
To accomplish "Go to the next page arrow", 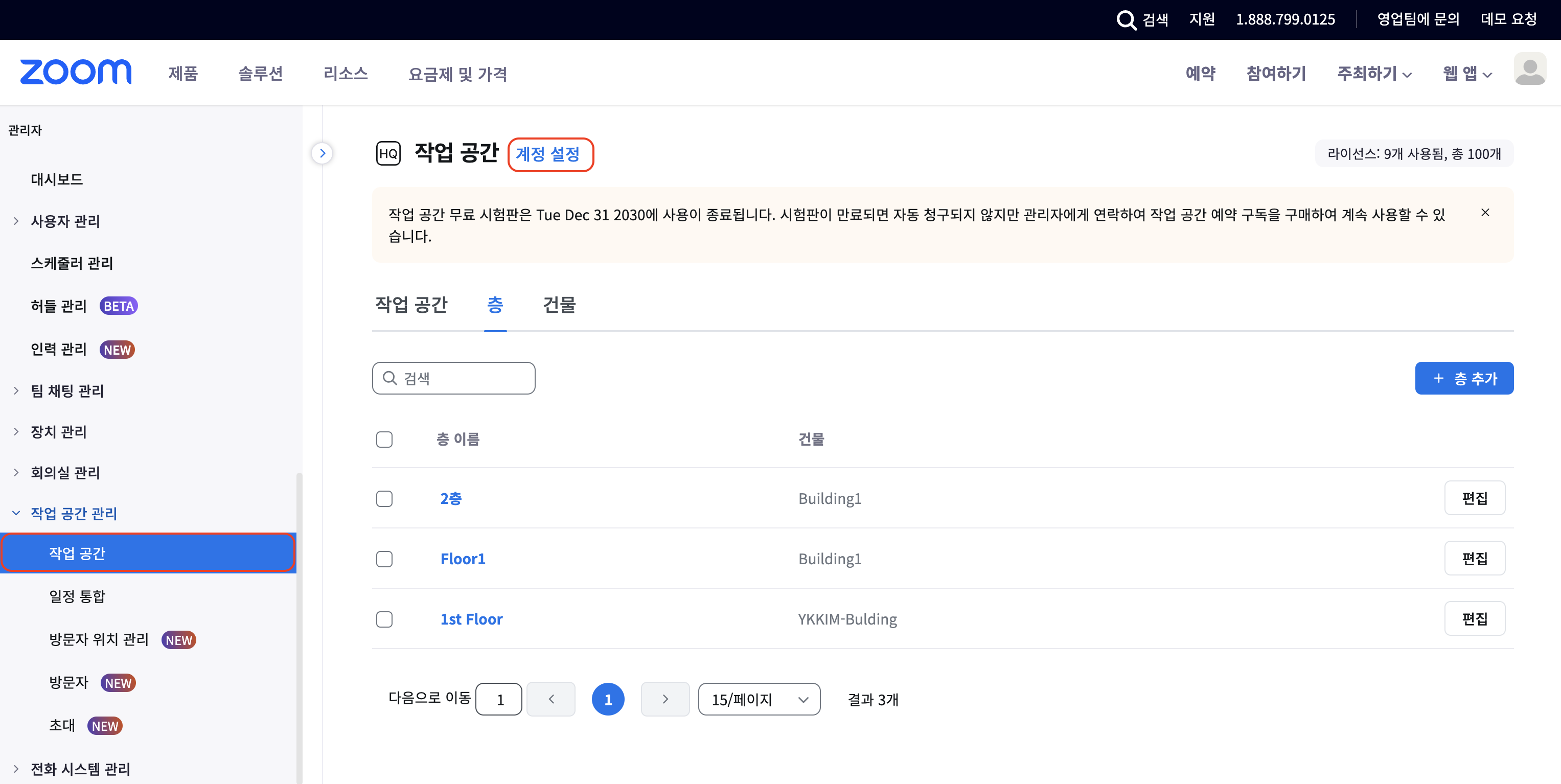I will (x=665, y=699).
